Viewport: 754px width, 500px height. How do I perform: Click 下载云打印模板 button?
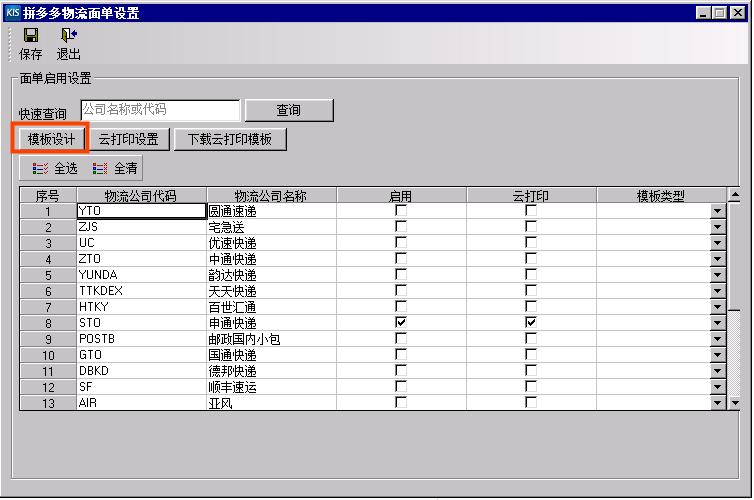(230, 139)
